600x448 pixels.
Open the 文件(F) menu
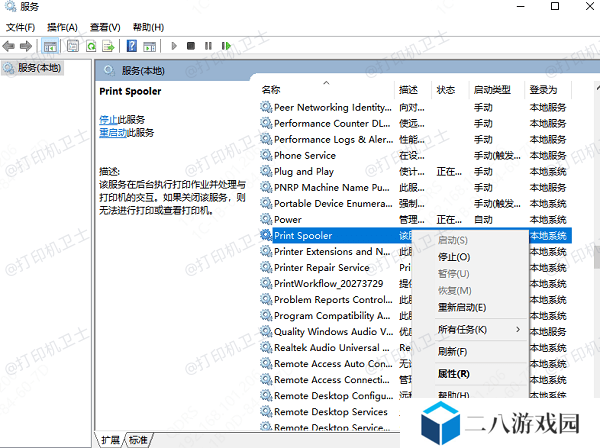20,28
